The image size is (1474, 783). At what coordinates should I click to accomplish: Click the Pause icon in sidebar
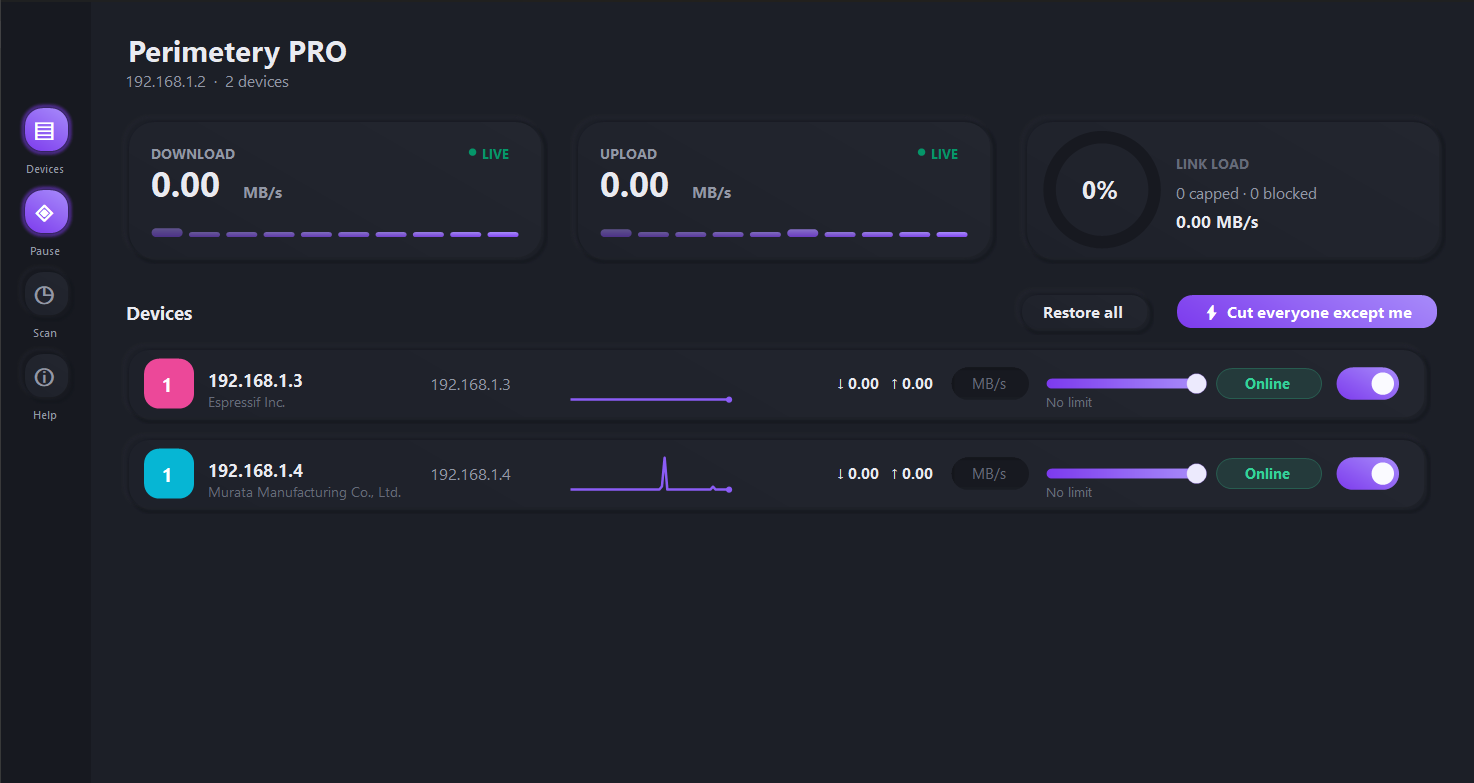pos(45,212)
